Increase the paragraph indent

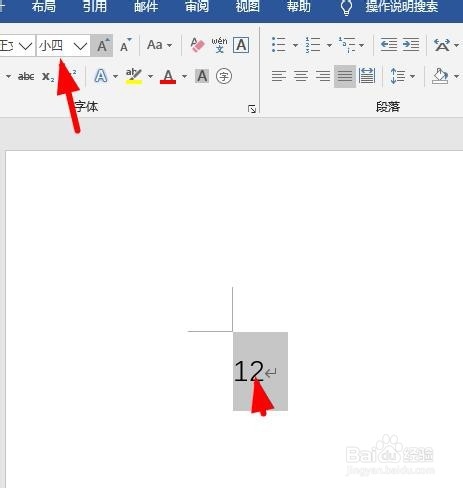[411, 45]
